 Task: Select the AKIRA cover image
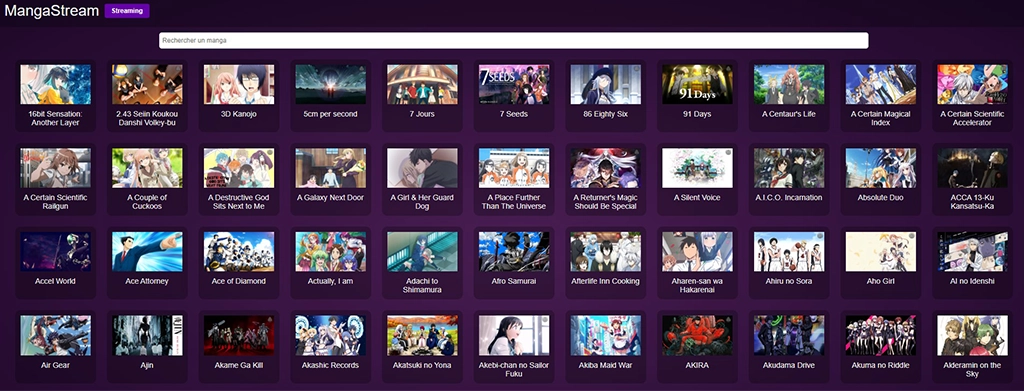click(697, 336)
